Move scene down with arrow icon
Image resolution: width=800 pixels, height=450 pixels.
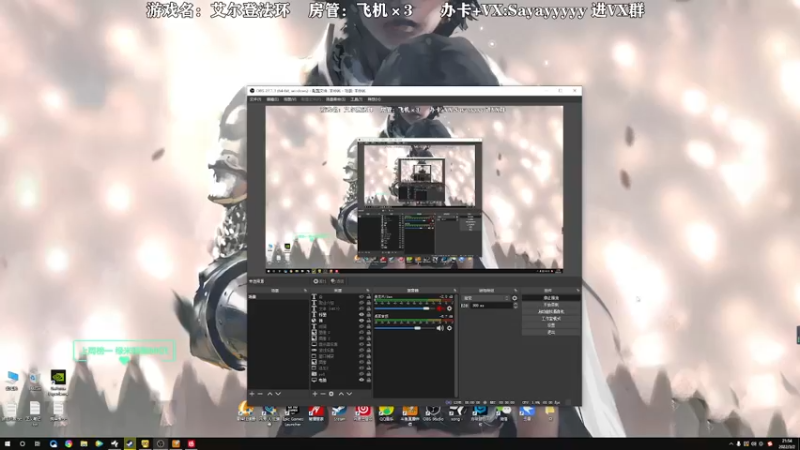click(278, 394)
